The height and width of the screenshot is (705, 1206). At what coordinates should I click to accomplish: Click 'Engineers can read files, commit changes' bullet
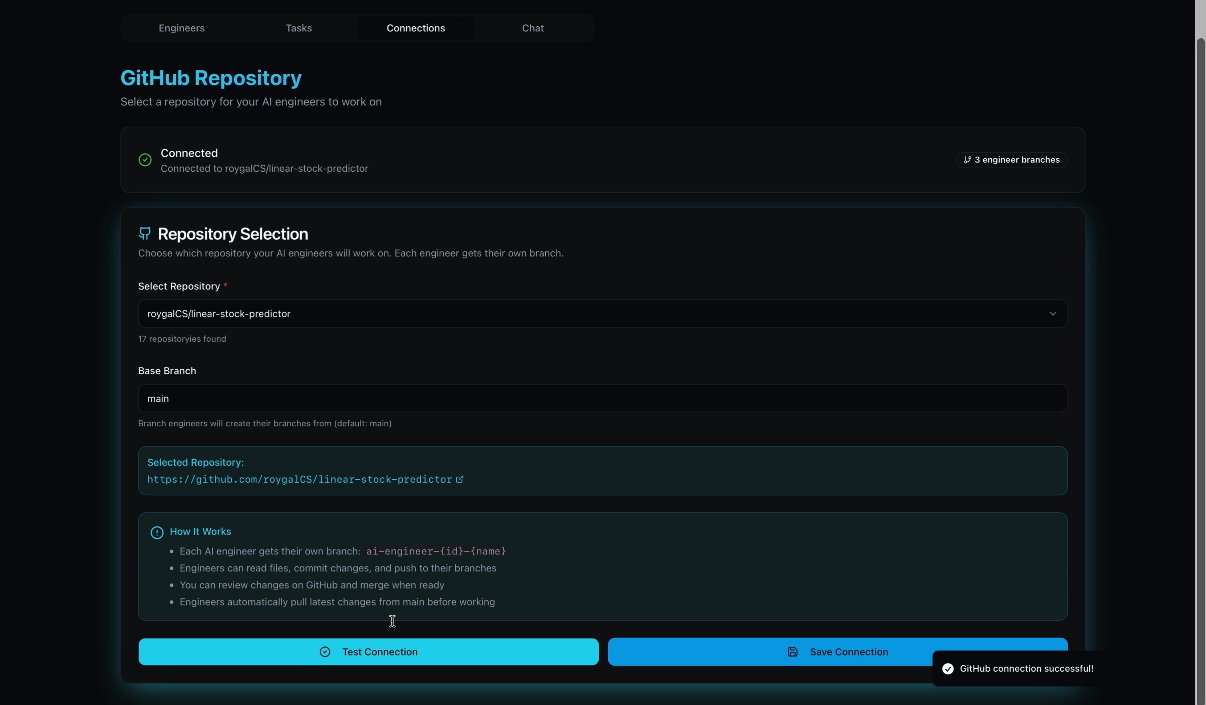[x=338, y=568]
